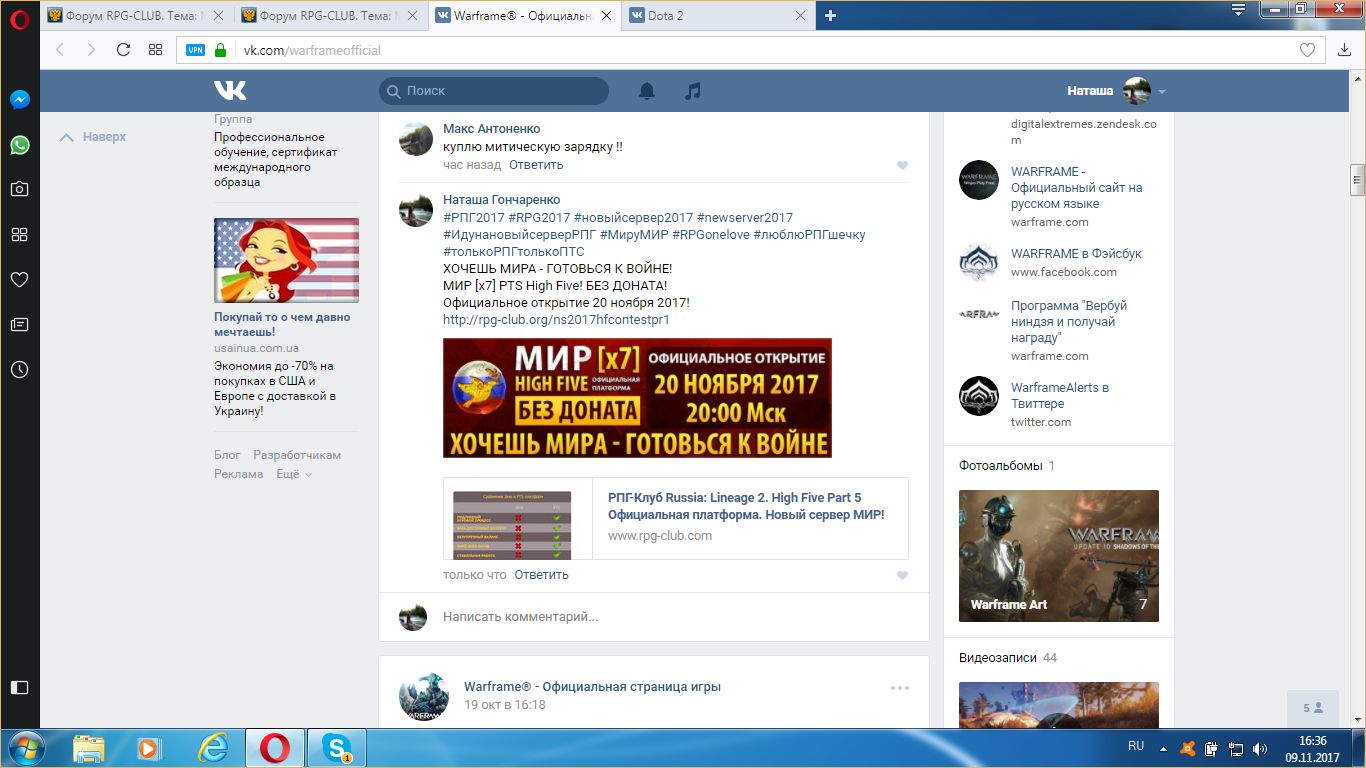Like Макс Антоненко's comment
This screenshot has width=1366, height=768.
coord(902,166)
